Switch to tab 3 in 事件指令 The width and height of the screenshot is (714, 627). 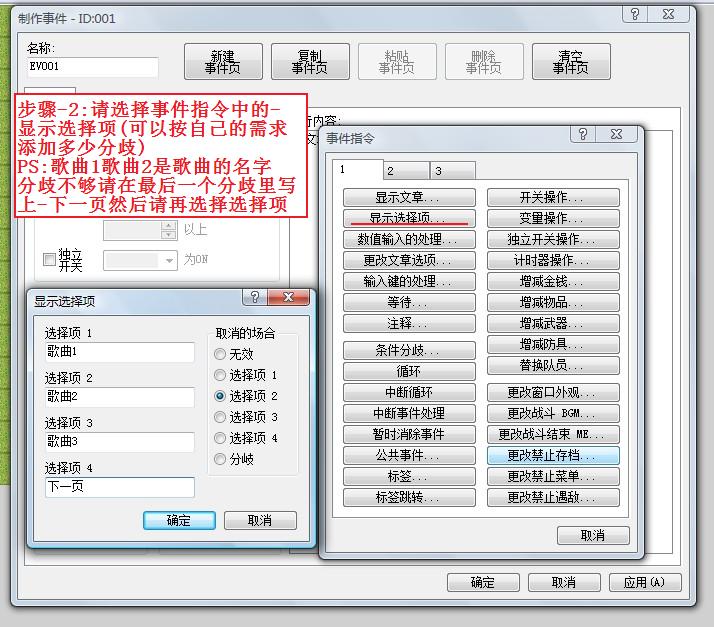pos(453,171)
